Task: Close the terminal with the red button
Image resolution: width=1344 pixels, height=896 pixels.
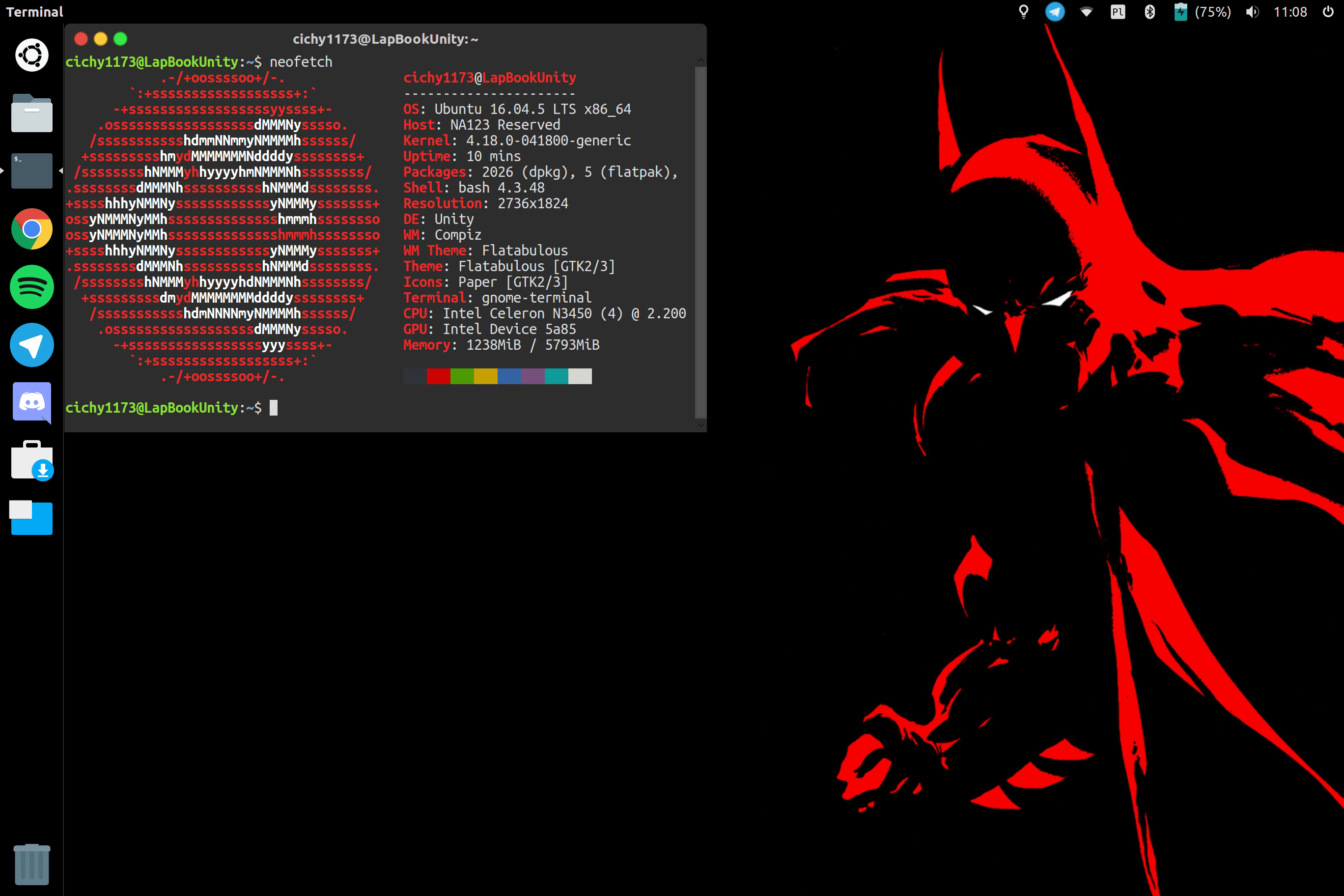Action: pos(81,39)
